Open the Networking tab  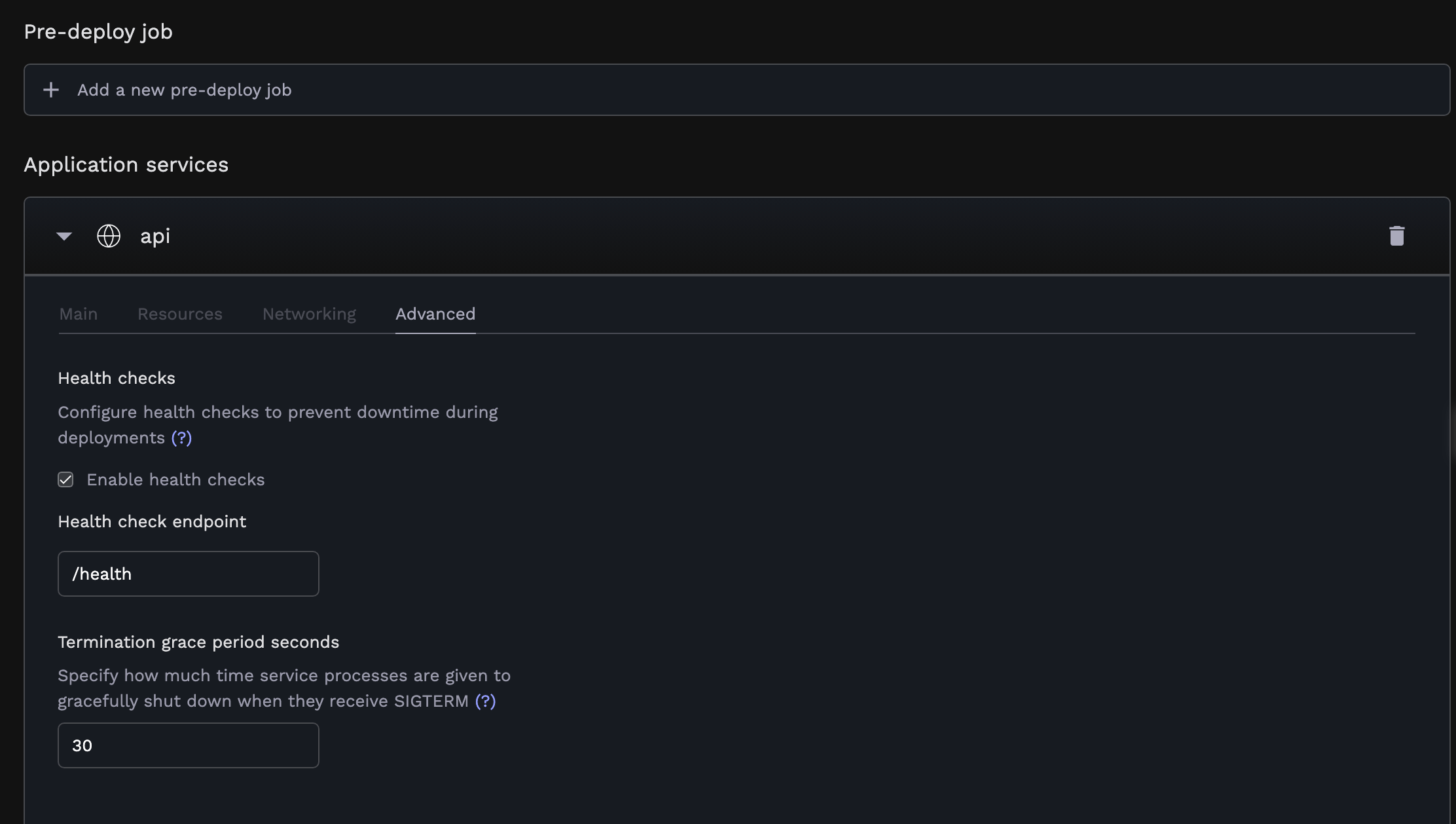(308, 314)
